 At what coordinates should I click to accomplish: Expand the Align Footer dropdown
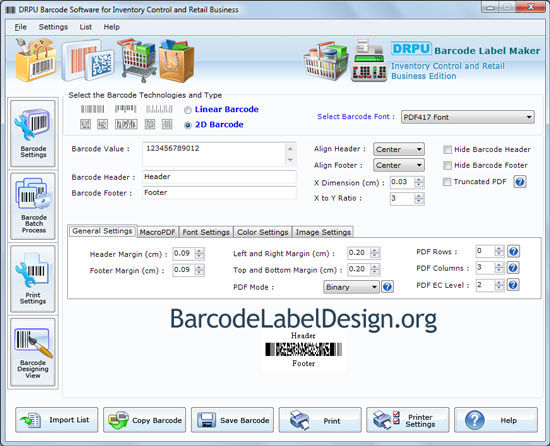[x=399, y=165]
